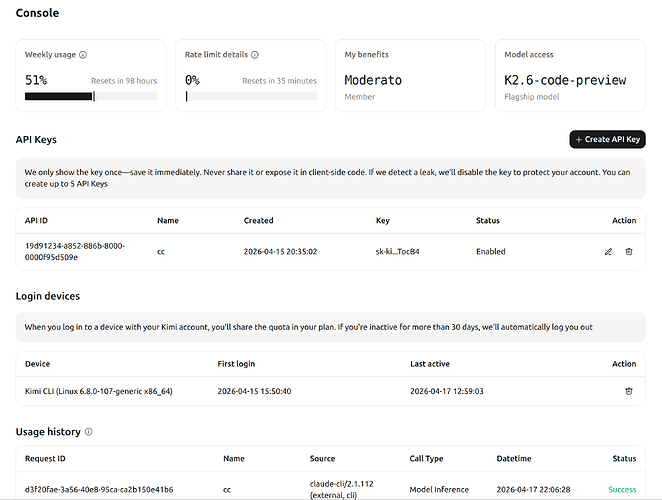Click the 51% weekly usage value
The height and width of the screenshot is (500, 662).
36,80
